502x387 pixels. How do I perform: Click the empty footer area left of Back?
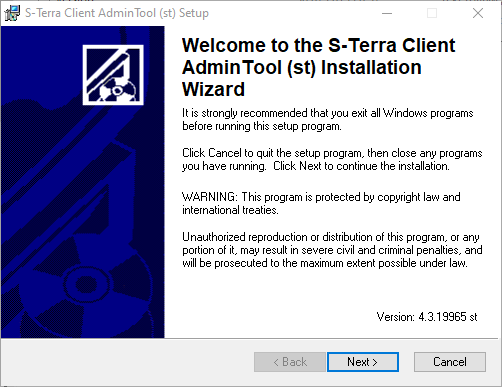pos(127,362)
